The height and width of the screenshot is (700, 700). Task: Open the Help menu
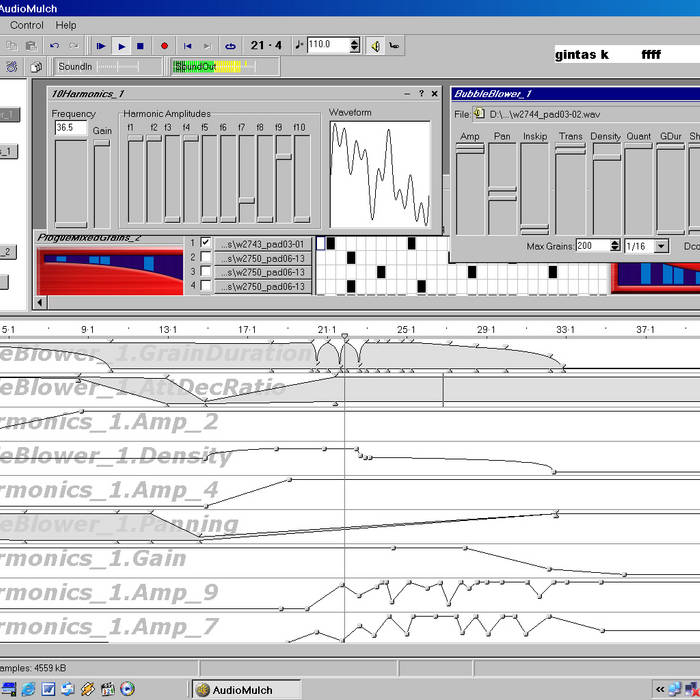[66, 25]
